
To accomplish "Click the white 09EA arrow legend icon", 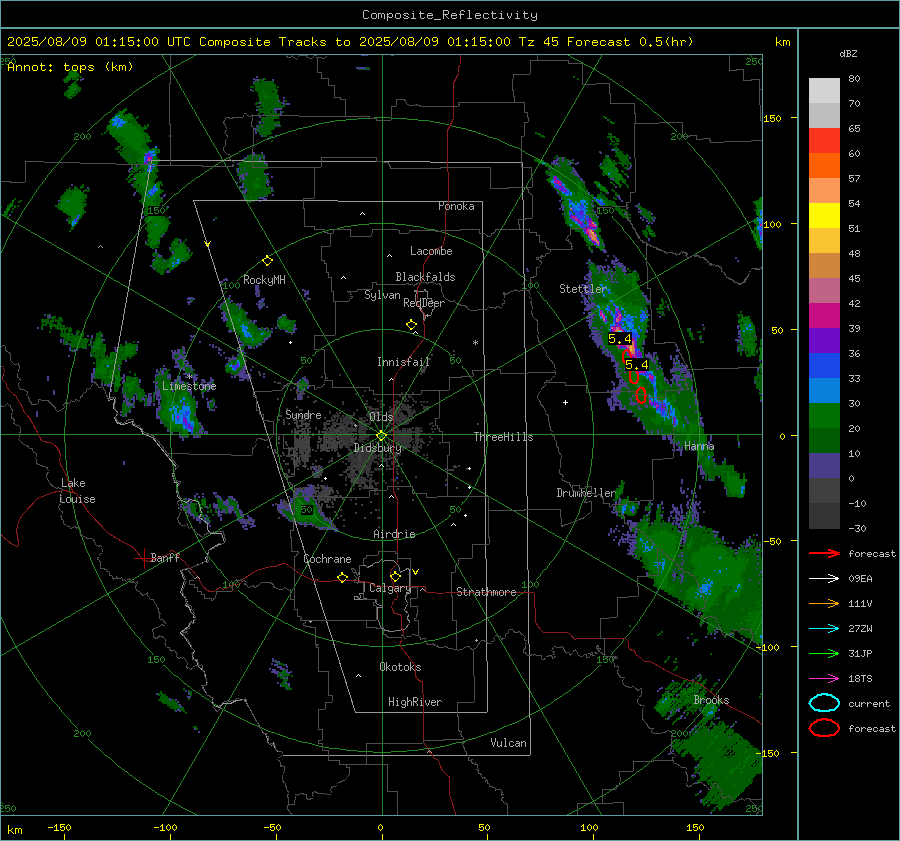I will [x=824, y=579].
